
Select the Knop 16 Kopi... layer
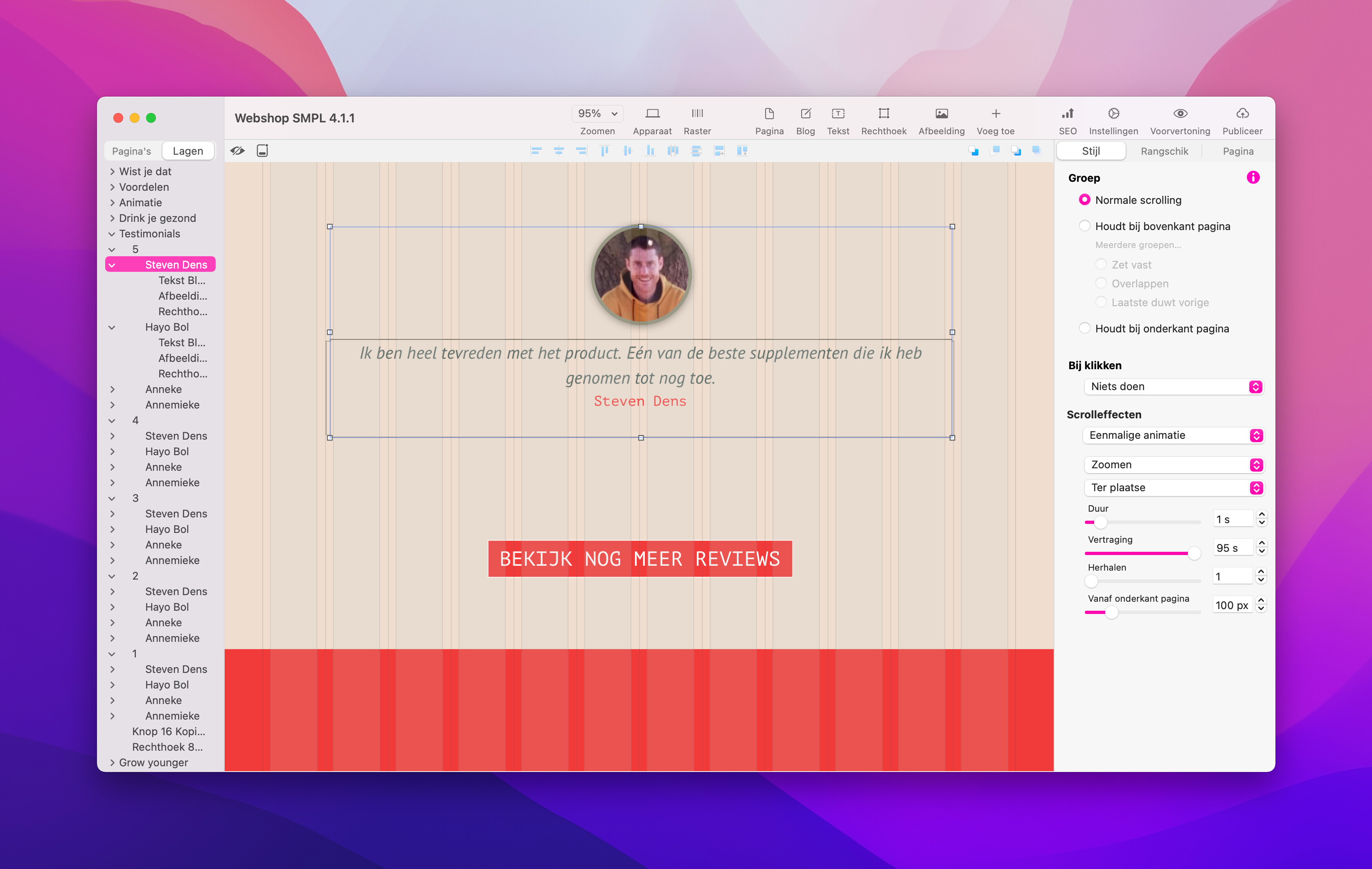click(x=169, y=731)
